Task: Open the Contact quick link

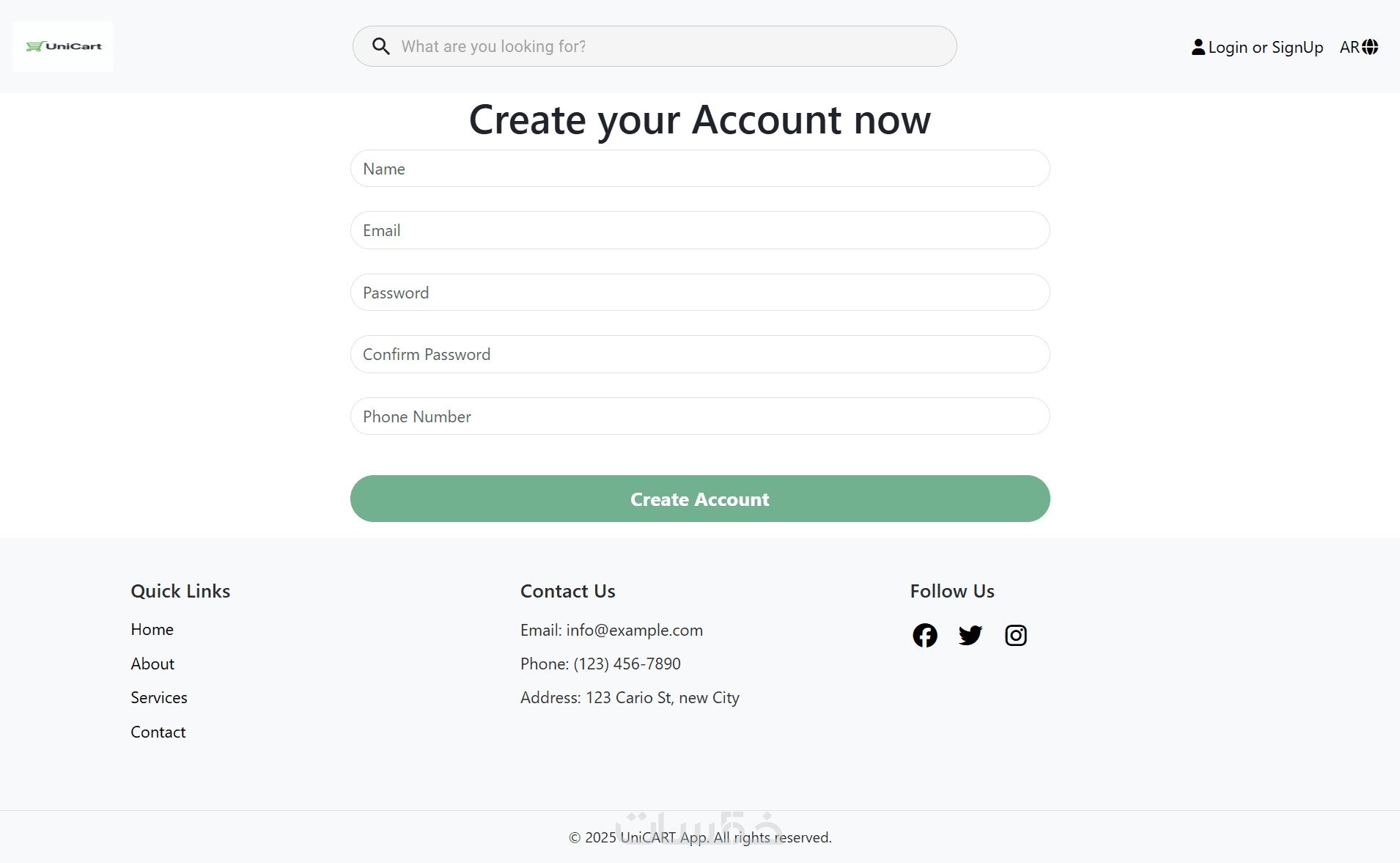Action: coord(158,732)
